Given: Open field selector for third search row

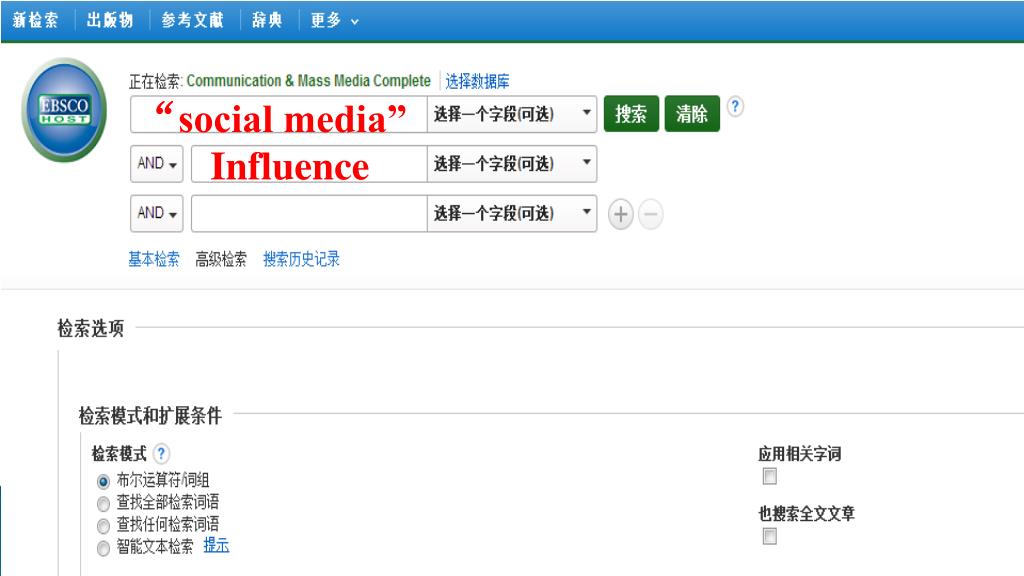Looking at the screenshot, I should tap(512, 214).
